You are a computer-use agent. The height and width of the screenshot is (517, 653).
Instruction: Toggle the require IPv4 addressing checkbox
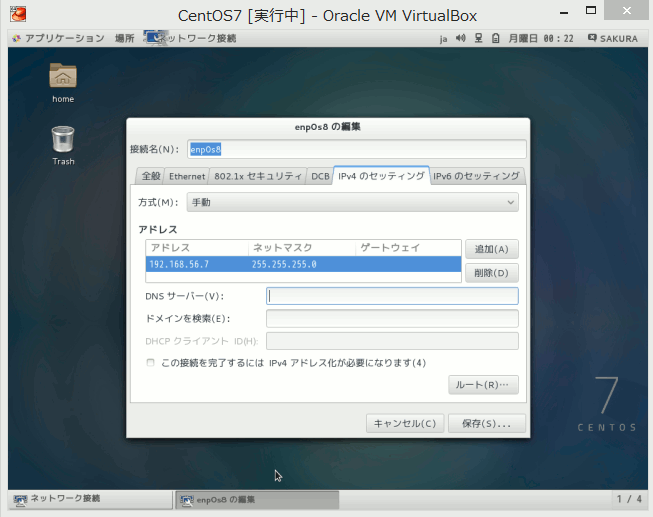pos(151,362)
